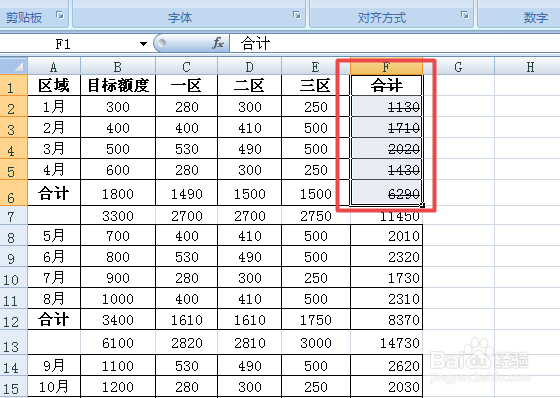Click the 9月 cell

point(54,365)
